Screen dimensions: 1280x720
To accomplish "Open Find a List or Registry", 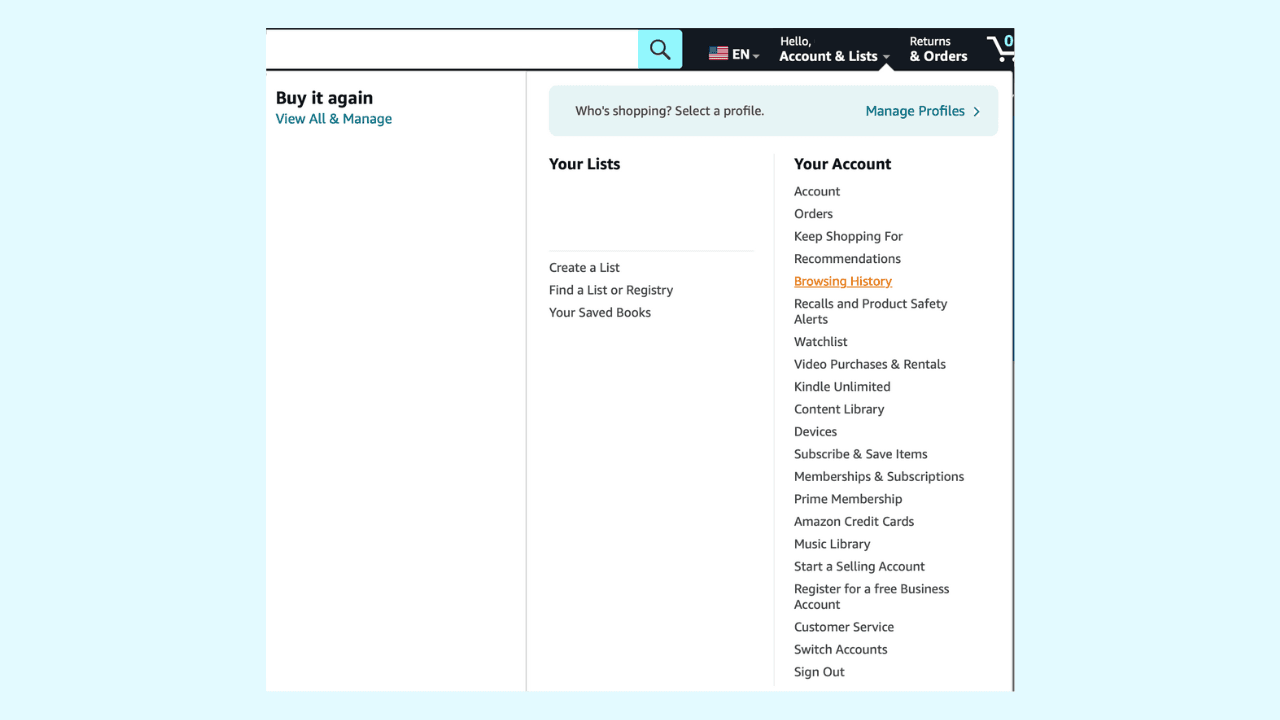I will 610,290.
